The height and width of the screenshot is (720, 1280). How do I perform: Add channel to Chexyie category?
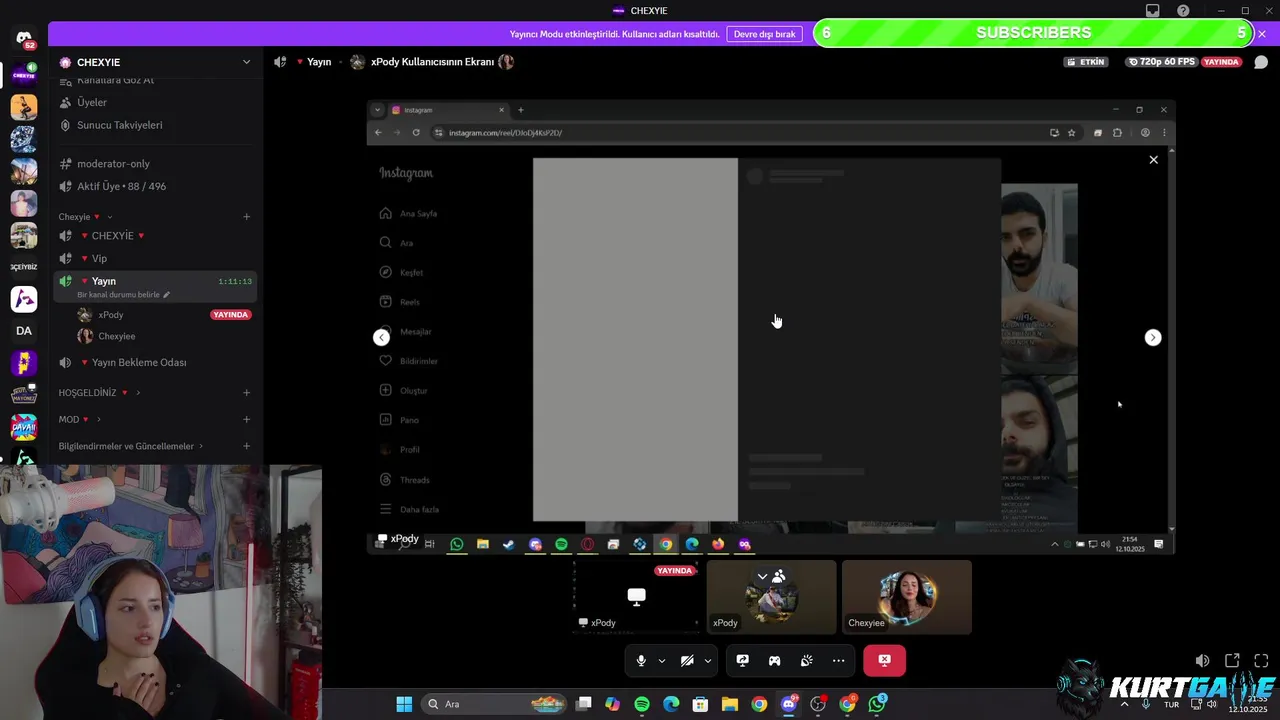click(x=246, y=217)
